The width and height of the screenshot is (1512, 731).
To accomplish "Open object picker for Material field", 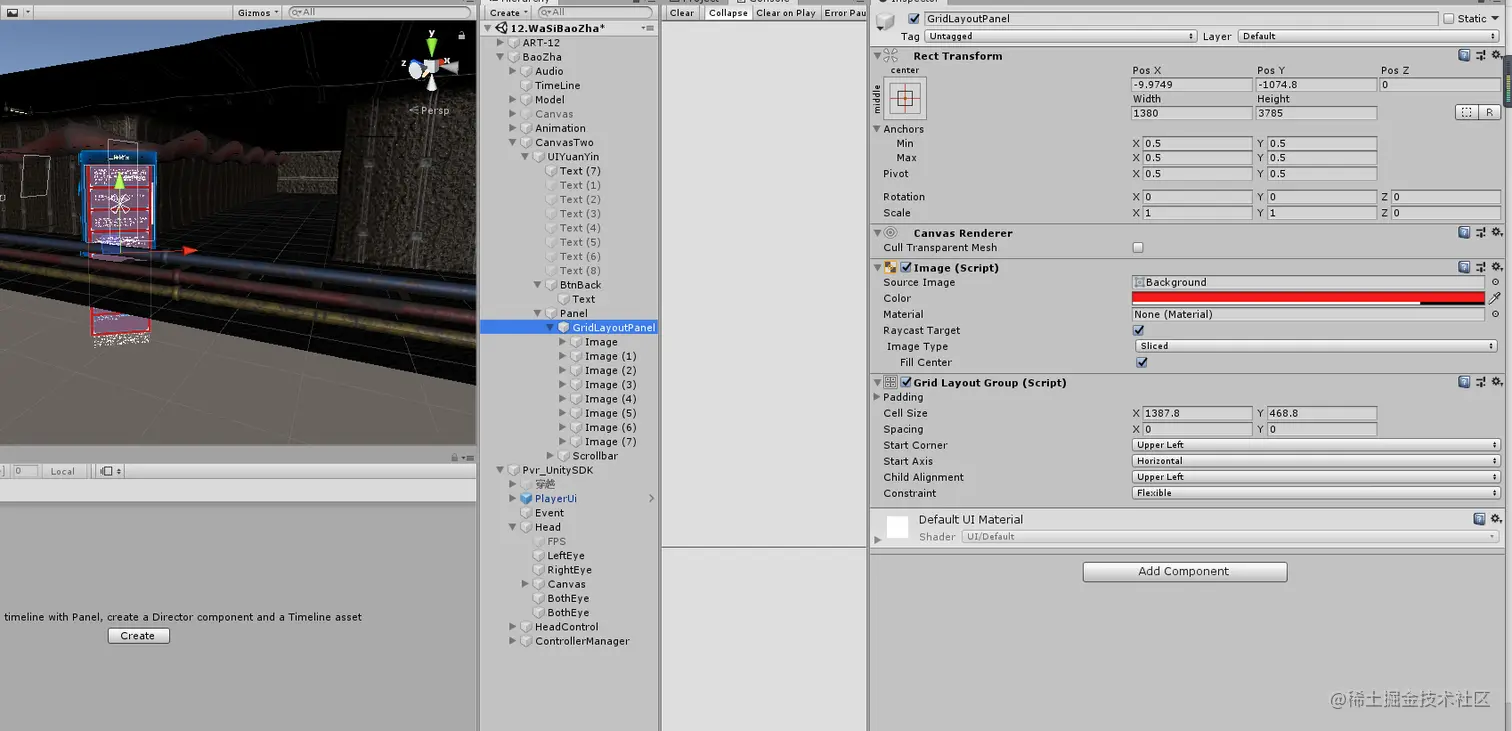I will pos(1495,314).
